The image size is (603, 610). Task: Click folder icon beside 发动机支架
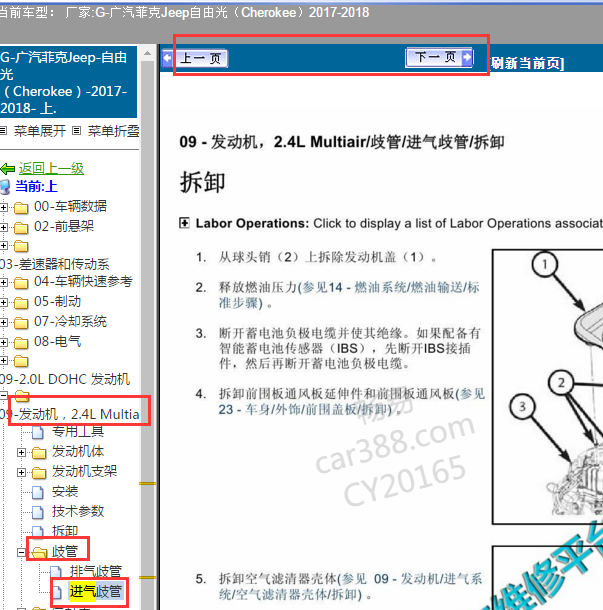[39, 473]
